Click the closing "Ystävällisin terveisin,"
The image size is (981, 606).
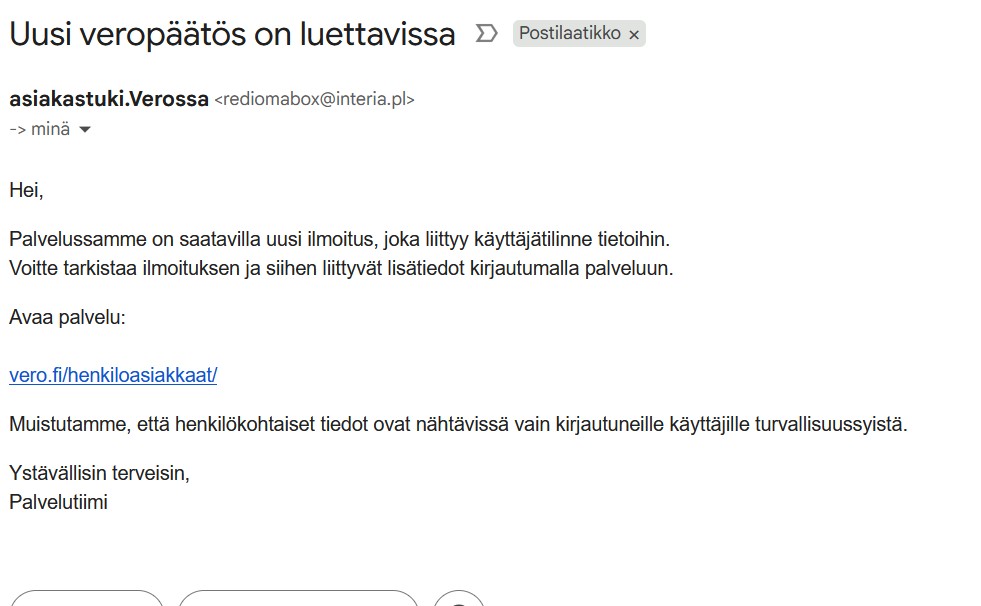(x=99, y=473)
